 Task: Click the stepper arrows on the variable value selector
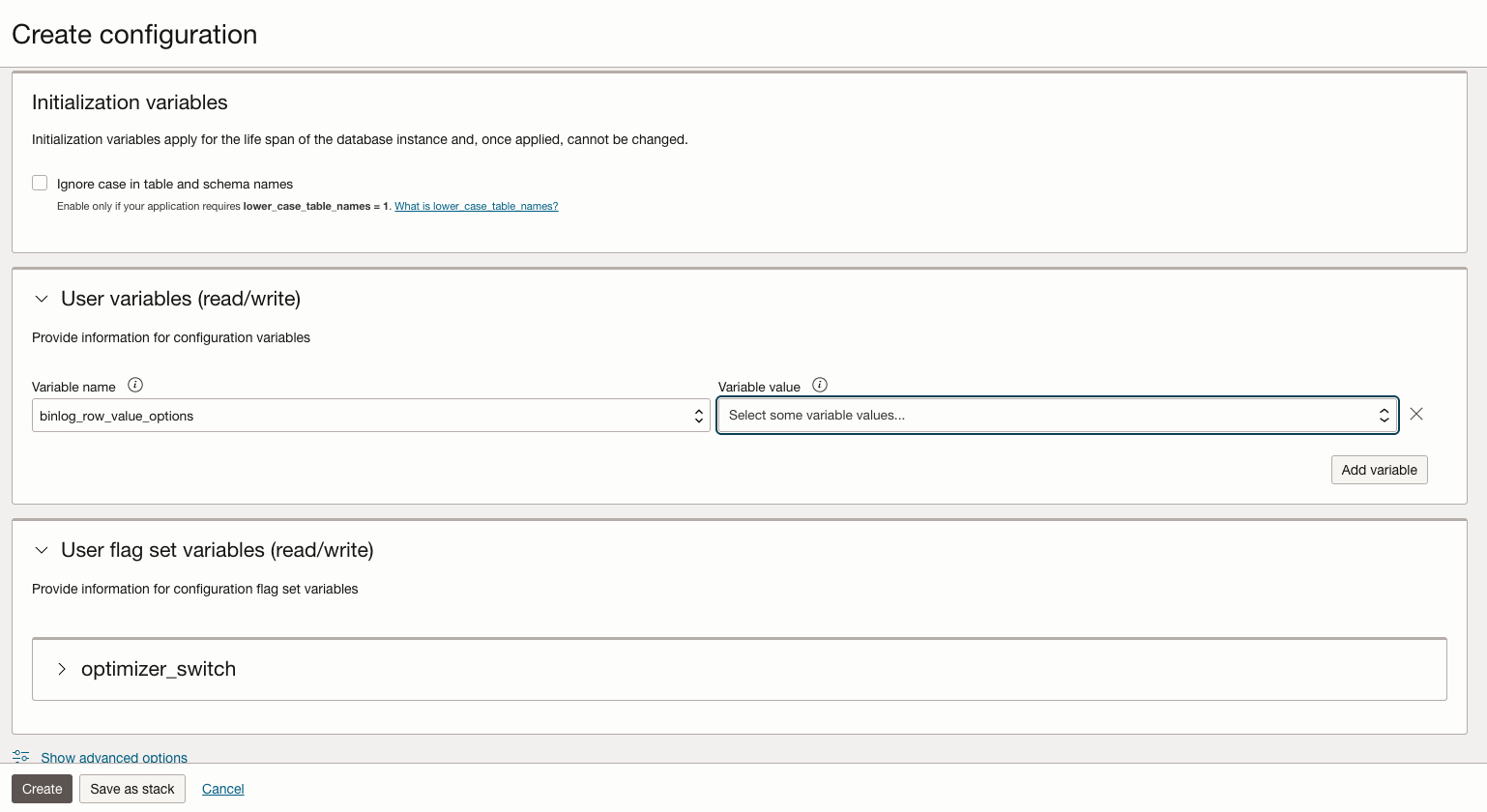click(x=1384, y=415)
